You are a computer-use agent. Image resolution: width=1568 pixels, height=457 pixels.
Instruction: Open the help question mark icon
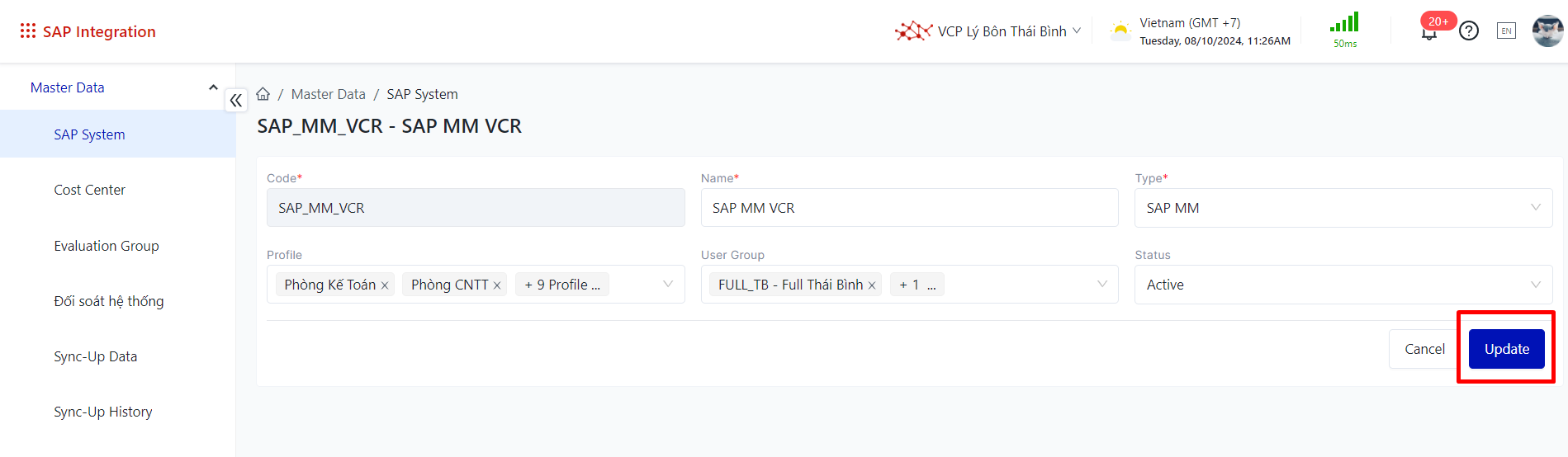pyautogui.click(x=1468, y=31)
